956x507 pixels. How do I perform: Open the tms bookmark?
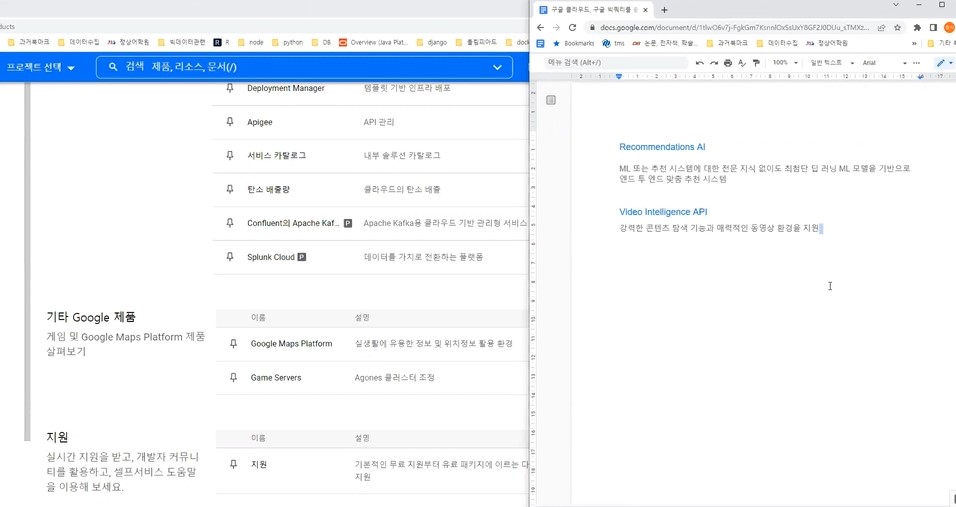[613, 43]
